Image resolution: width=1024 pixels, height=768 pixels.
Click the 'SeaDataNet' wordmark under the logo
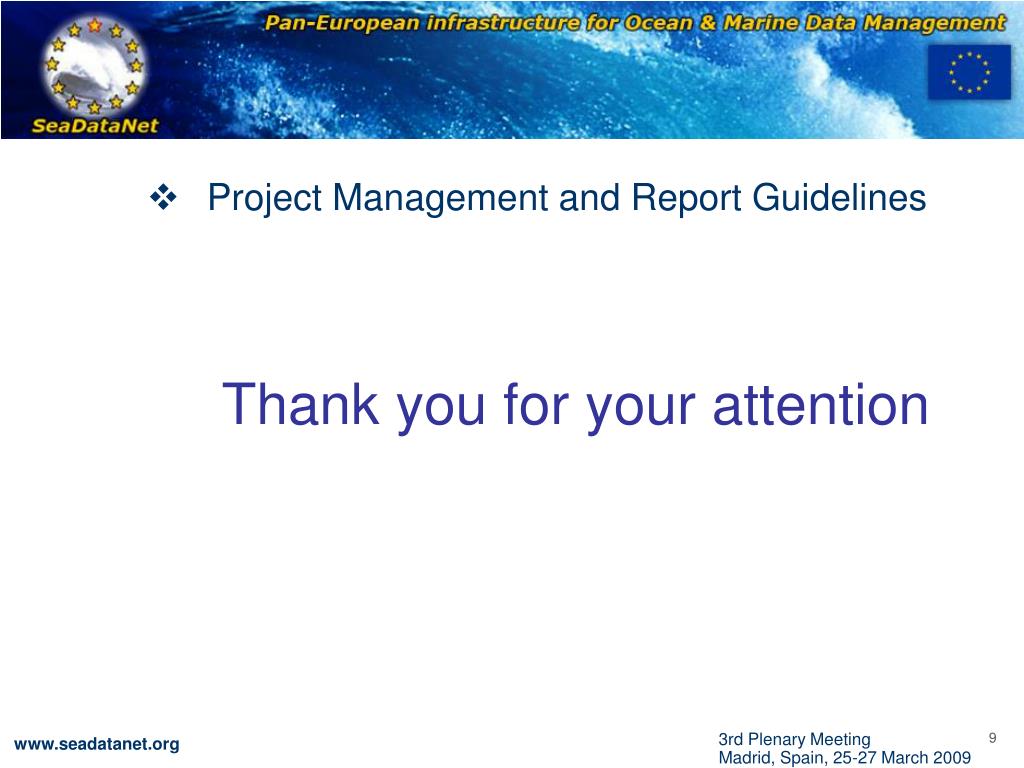(x=95, y=125)
